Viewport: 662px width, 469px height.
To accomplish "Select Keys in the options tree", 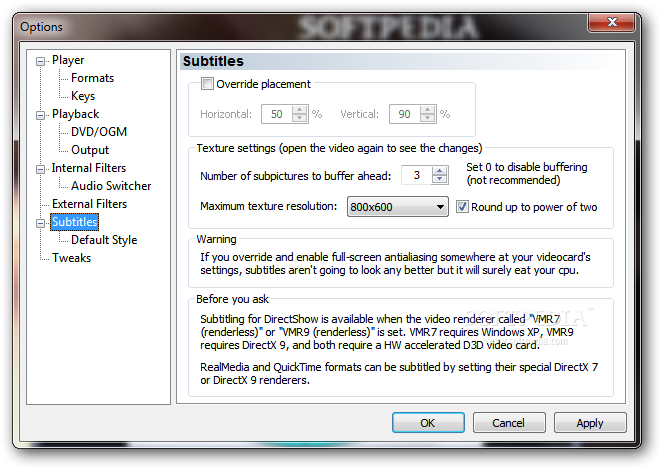I will [83, 96].
